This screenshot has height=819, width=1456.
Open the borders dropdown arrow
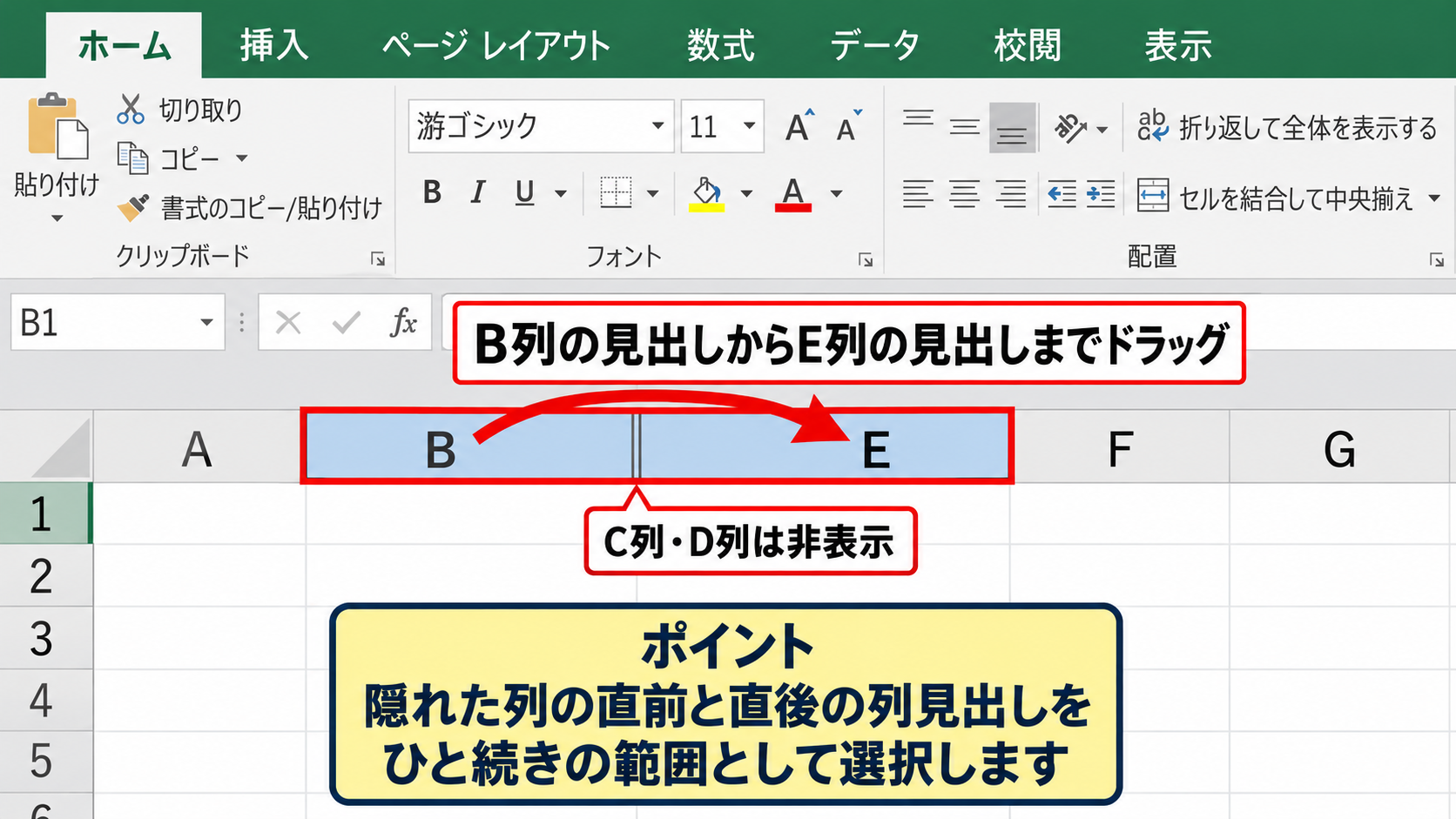653,193
